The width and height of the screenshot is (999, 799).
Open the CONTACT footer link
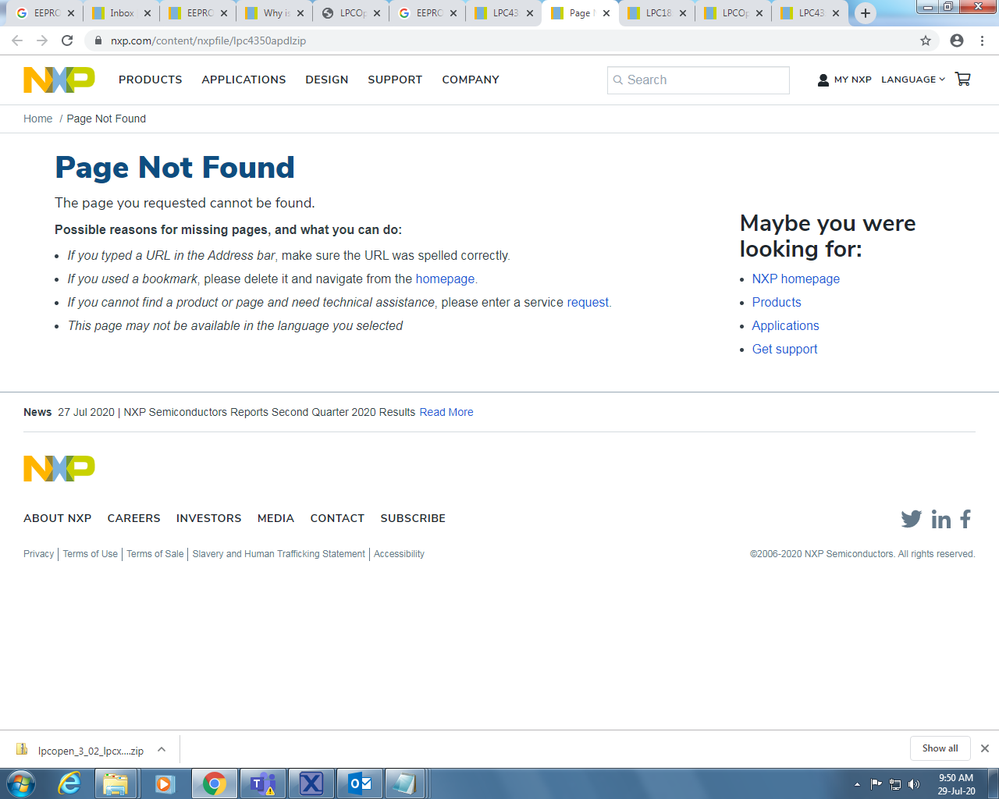337,519
